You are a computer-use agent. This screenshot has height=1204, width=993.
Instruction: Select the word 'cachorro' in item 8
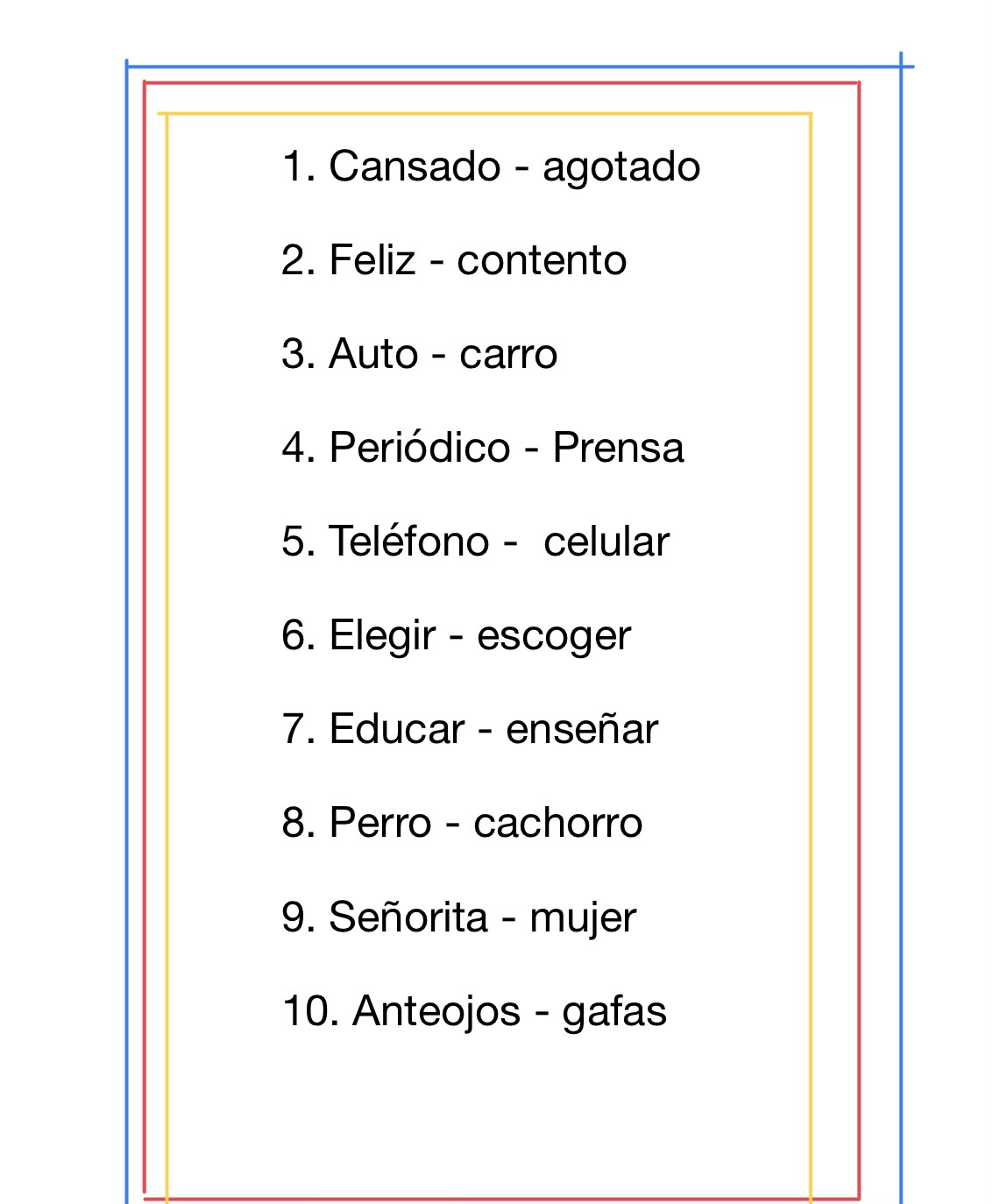(558, 824)
